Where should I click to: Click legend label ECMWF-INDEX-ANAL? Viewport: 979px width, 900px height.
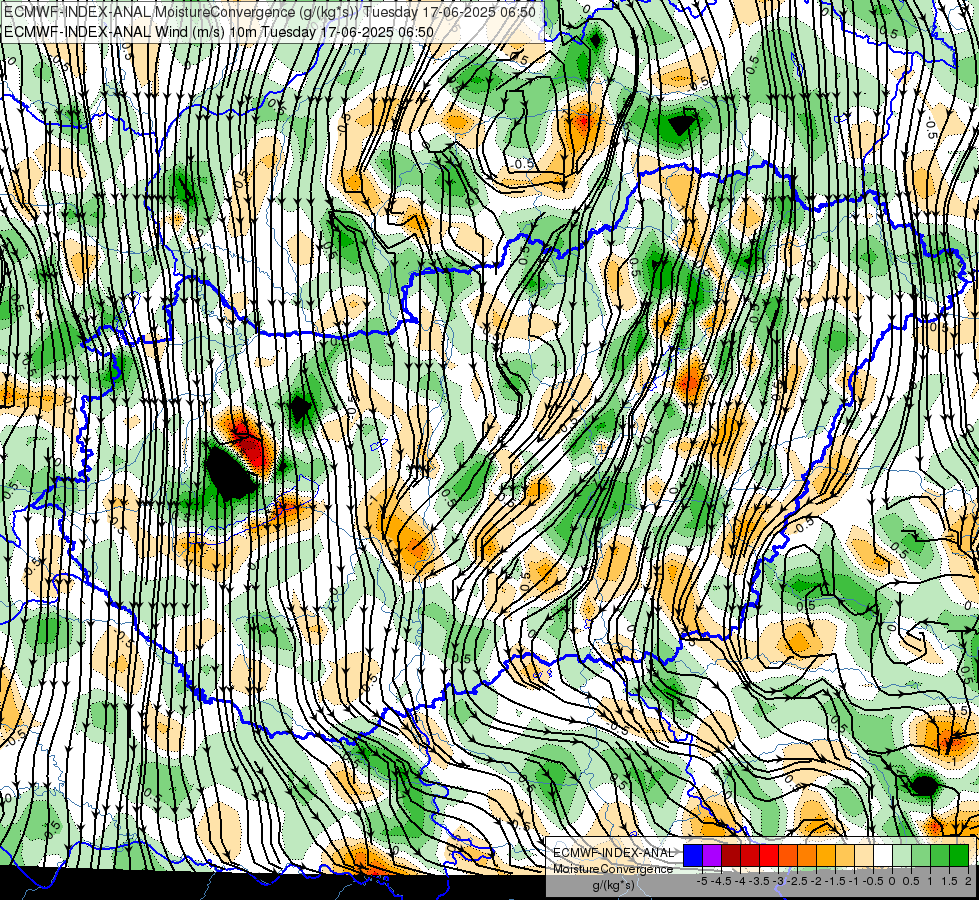[x=614, y=853]
